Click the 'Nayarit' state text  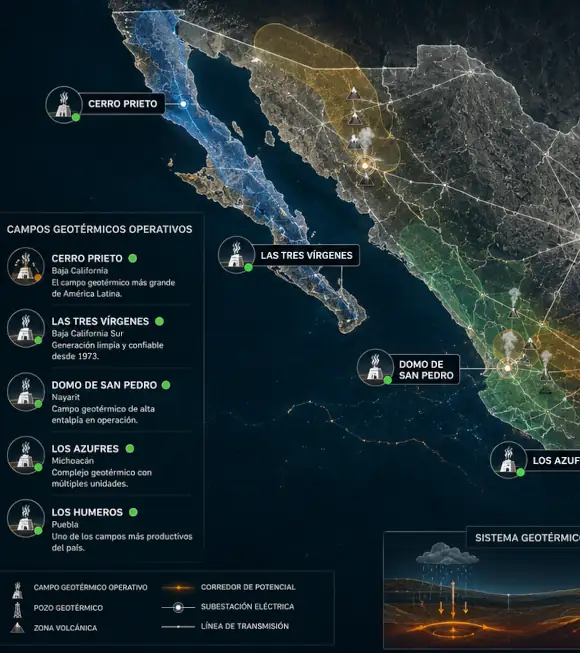coord(66,397)
